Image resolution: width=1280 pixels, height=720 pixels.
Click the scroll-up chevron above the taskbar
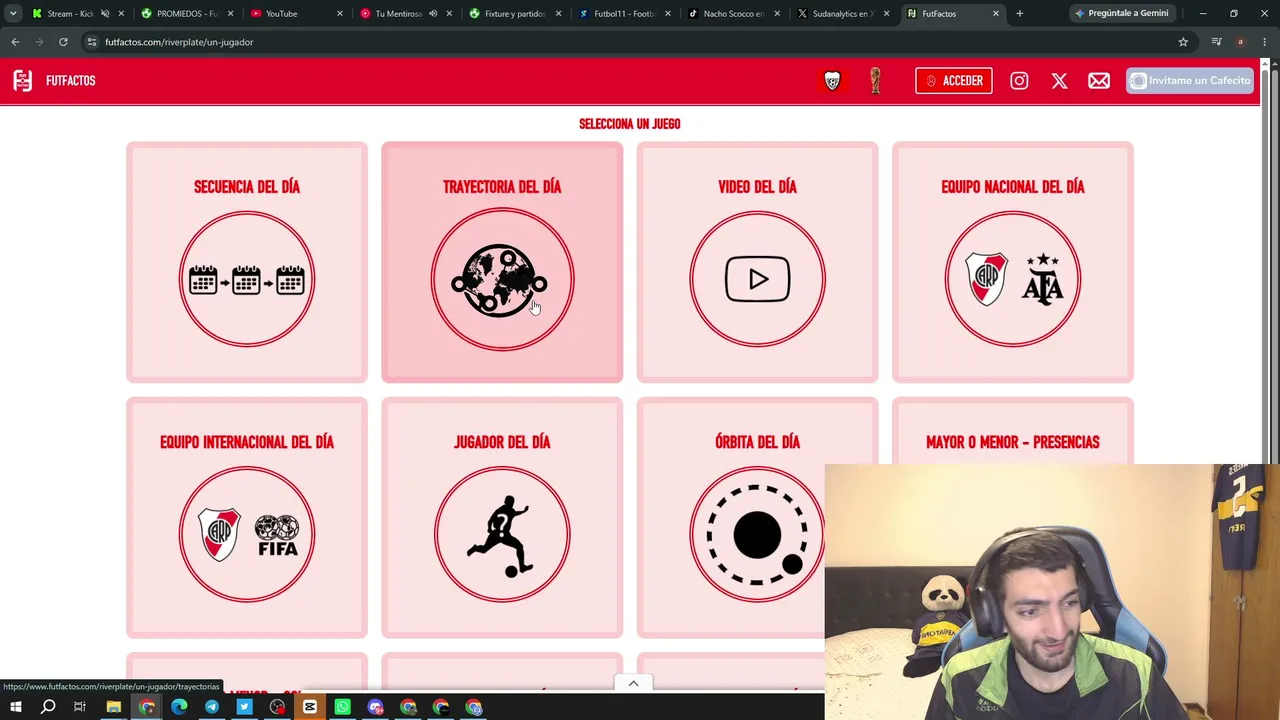633,683
